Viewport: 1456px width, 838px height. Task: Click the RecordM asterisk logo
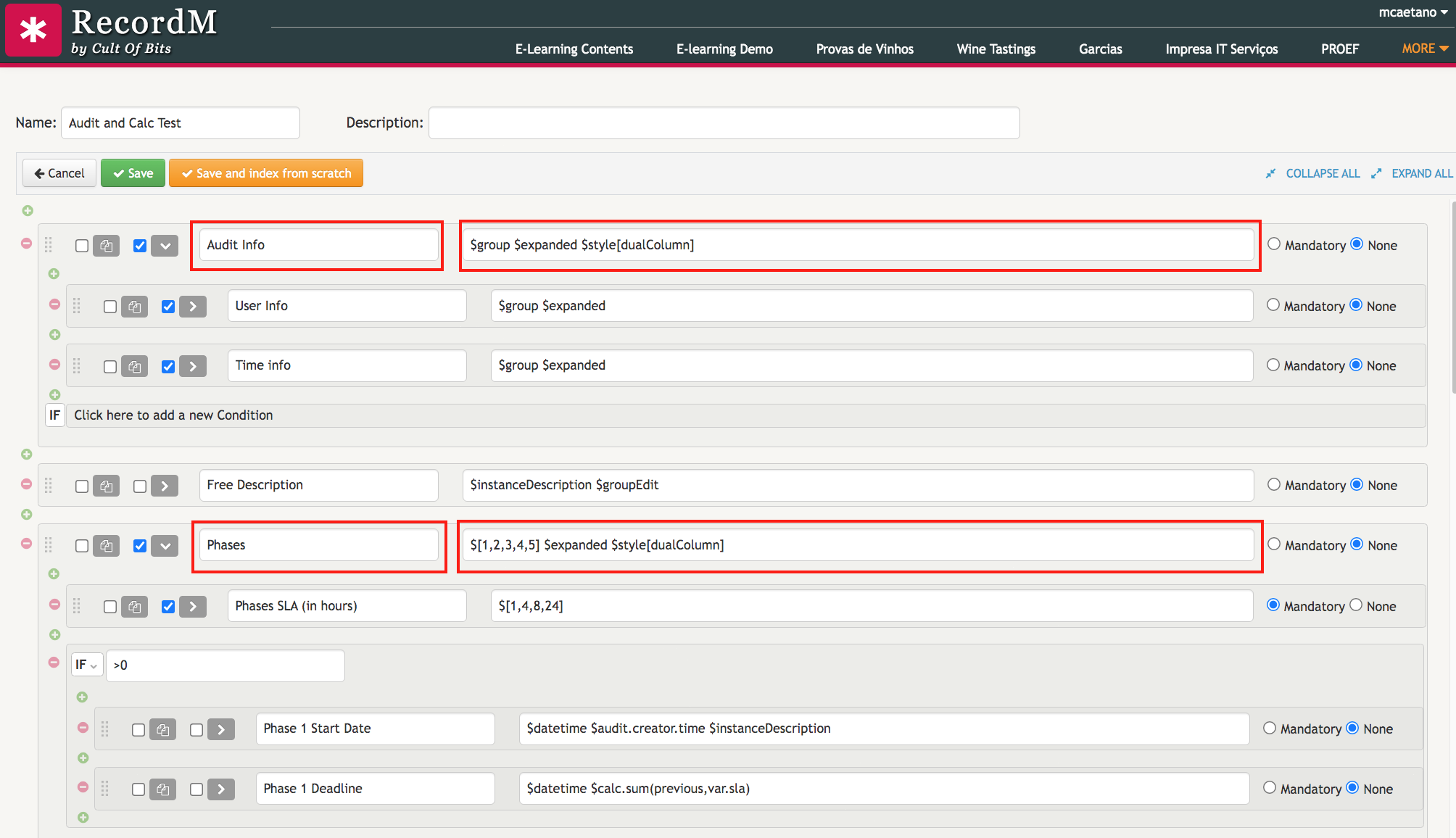(x=33, y=30)
